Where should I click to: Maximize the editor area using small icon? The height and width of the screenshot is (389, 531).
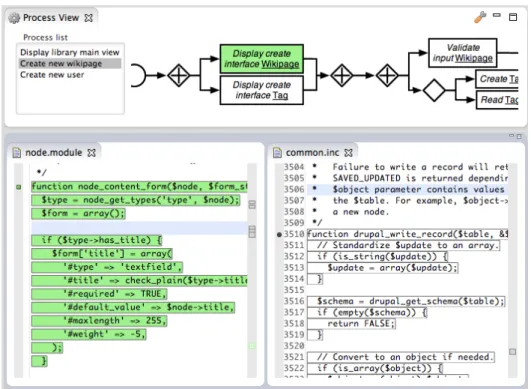point(519,136)
